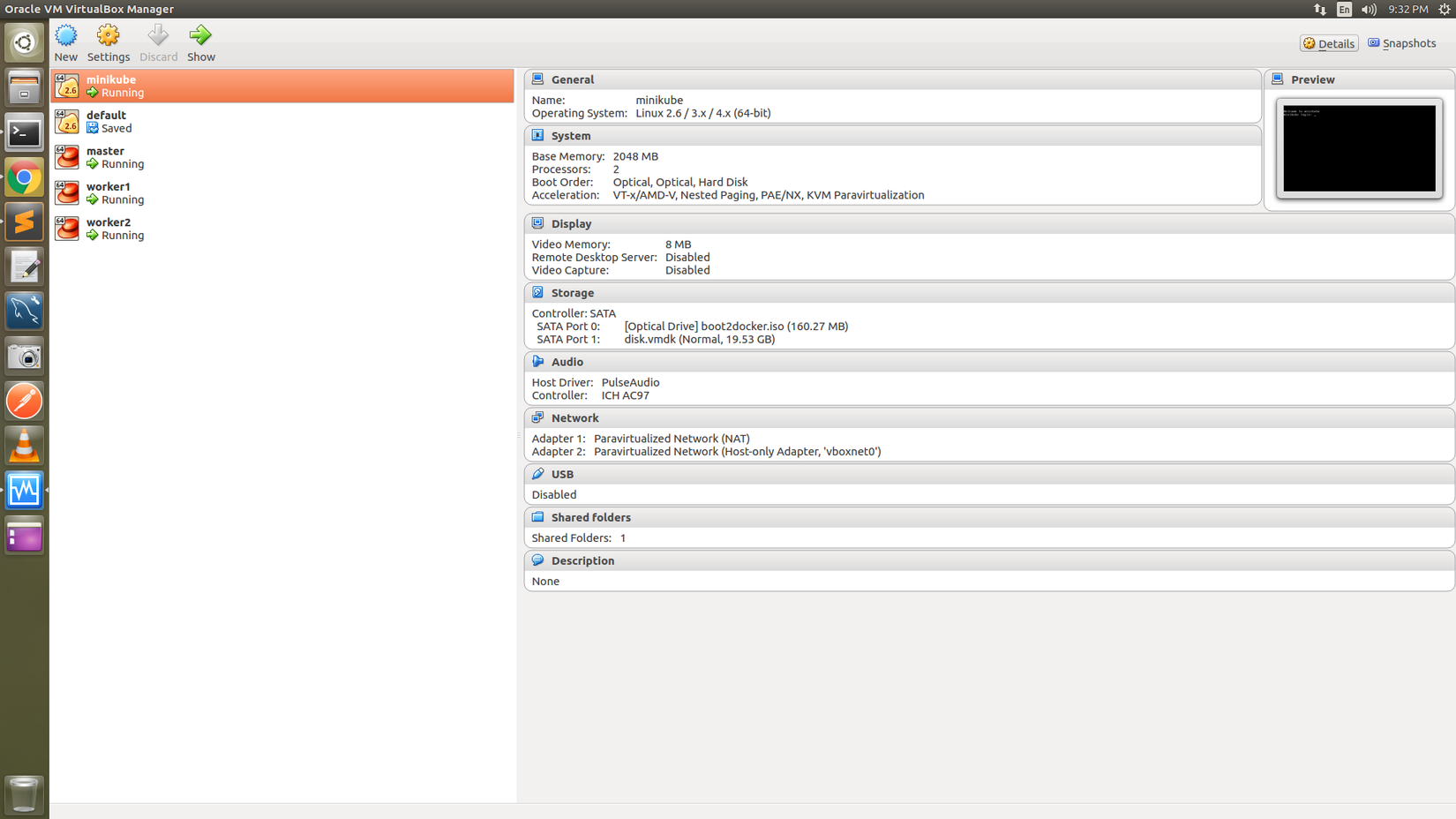The width and height of the screenshot is (1456, 819).
Task: Click the Network section icon
Action: [x=537, y=417]
